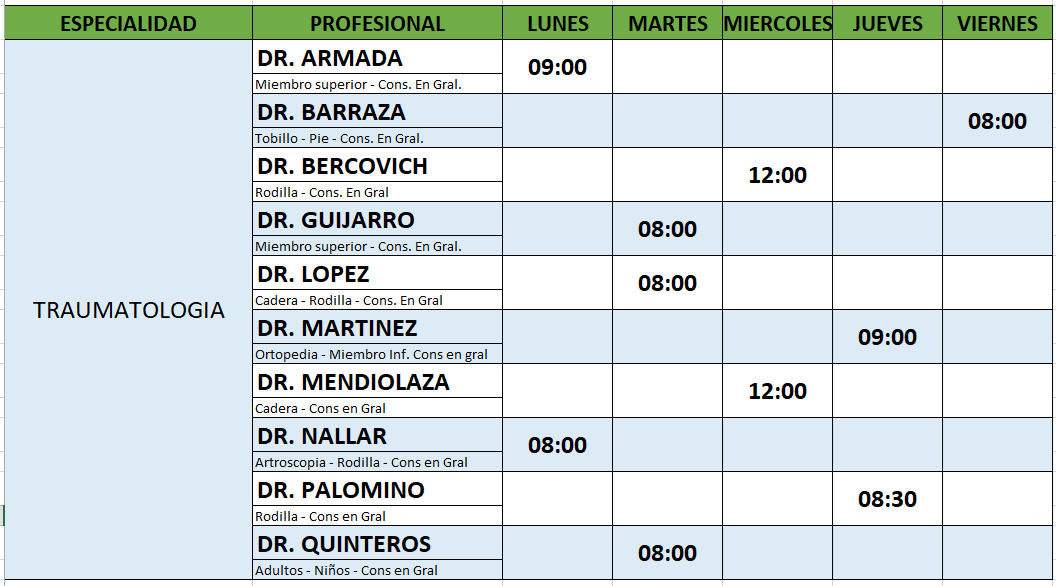Click the VIERNES column header
1056x586 pixels.
click(x=997, y=23)
